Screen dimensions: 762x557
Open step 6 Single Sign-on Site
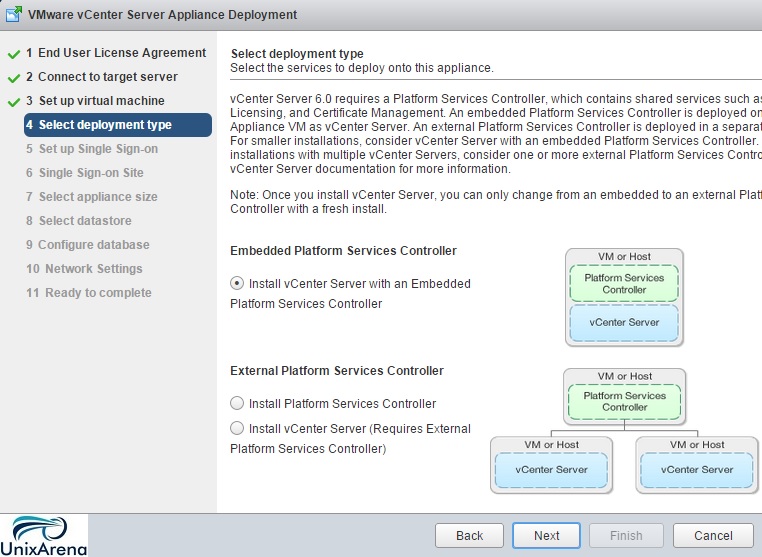[x=85, y=173]
